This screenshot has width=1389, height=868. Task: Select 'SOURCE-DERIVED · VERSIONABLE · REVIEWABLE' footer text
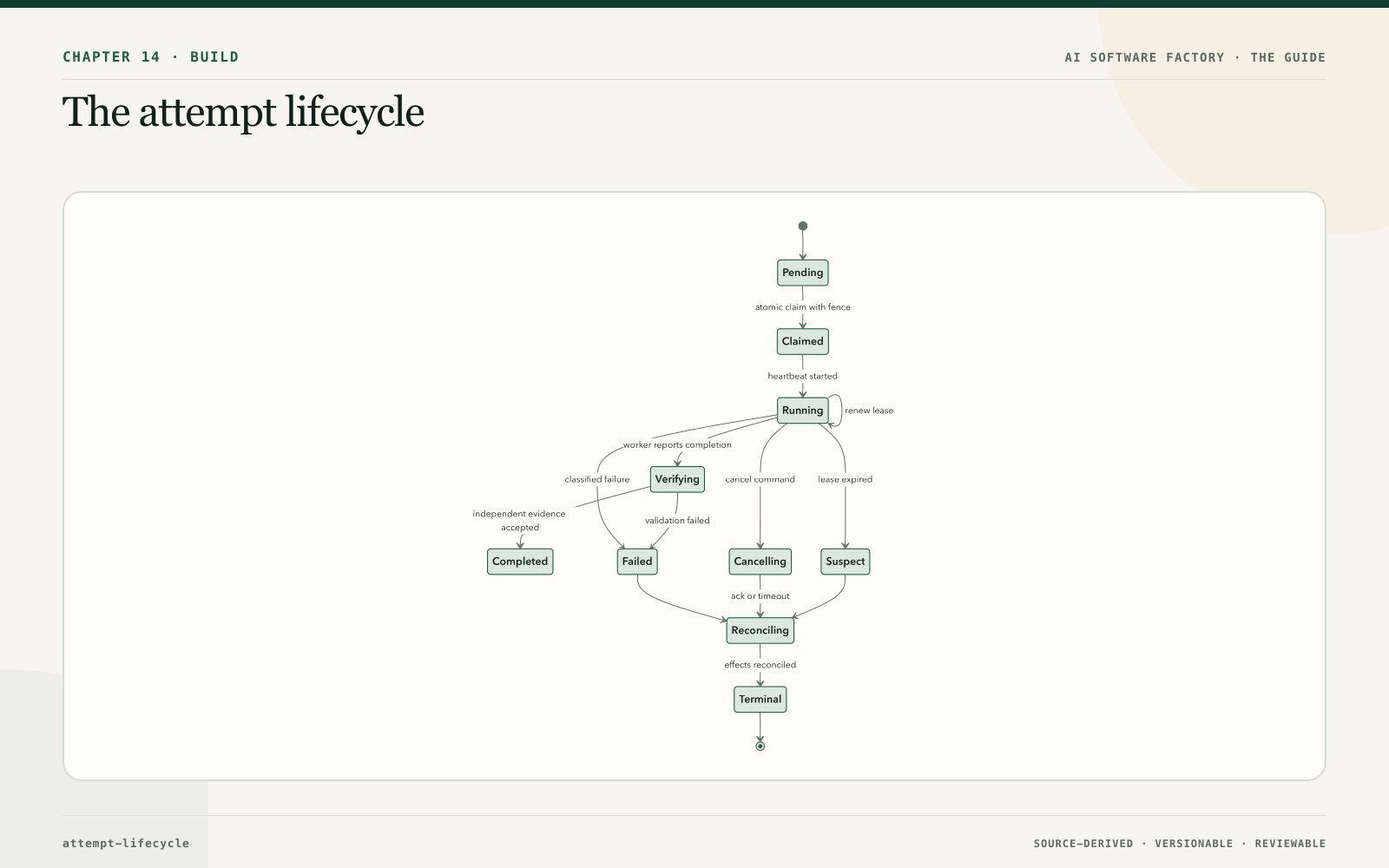[x=1180, y=844]
